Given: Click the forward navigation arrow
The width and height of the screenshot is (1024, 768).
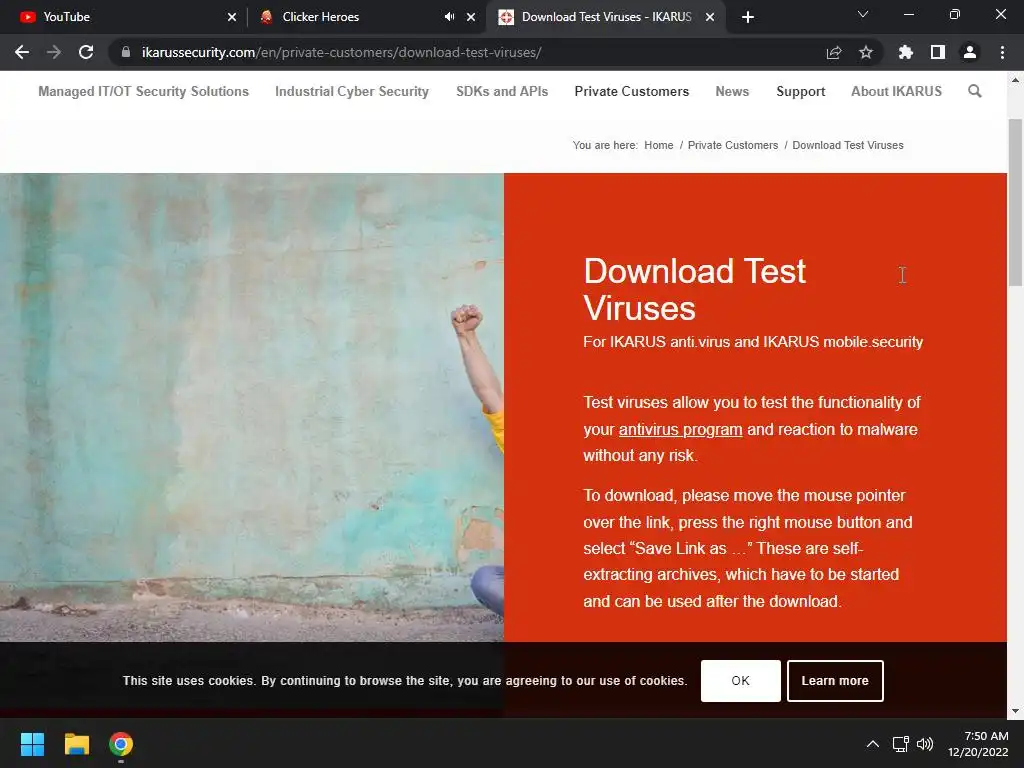Looking at the screenshot, I should (x=54, y=52).
